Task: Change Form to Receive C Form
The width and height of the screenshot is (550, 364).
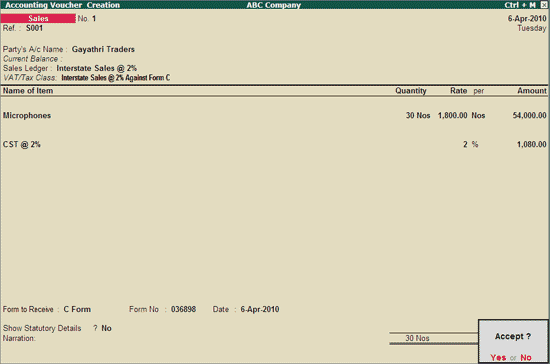Action: pos(77,309)
